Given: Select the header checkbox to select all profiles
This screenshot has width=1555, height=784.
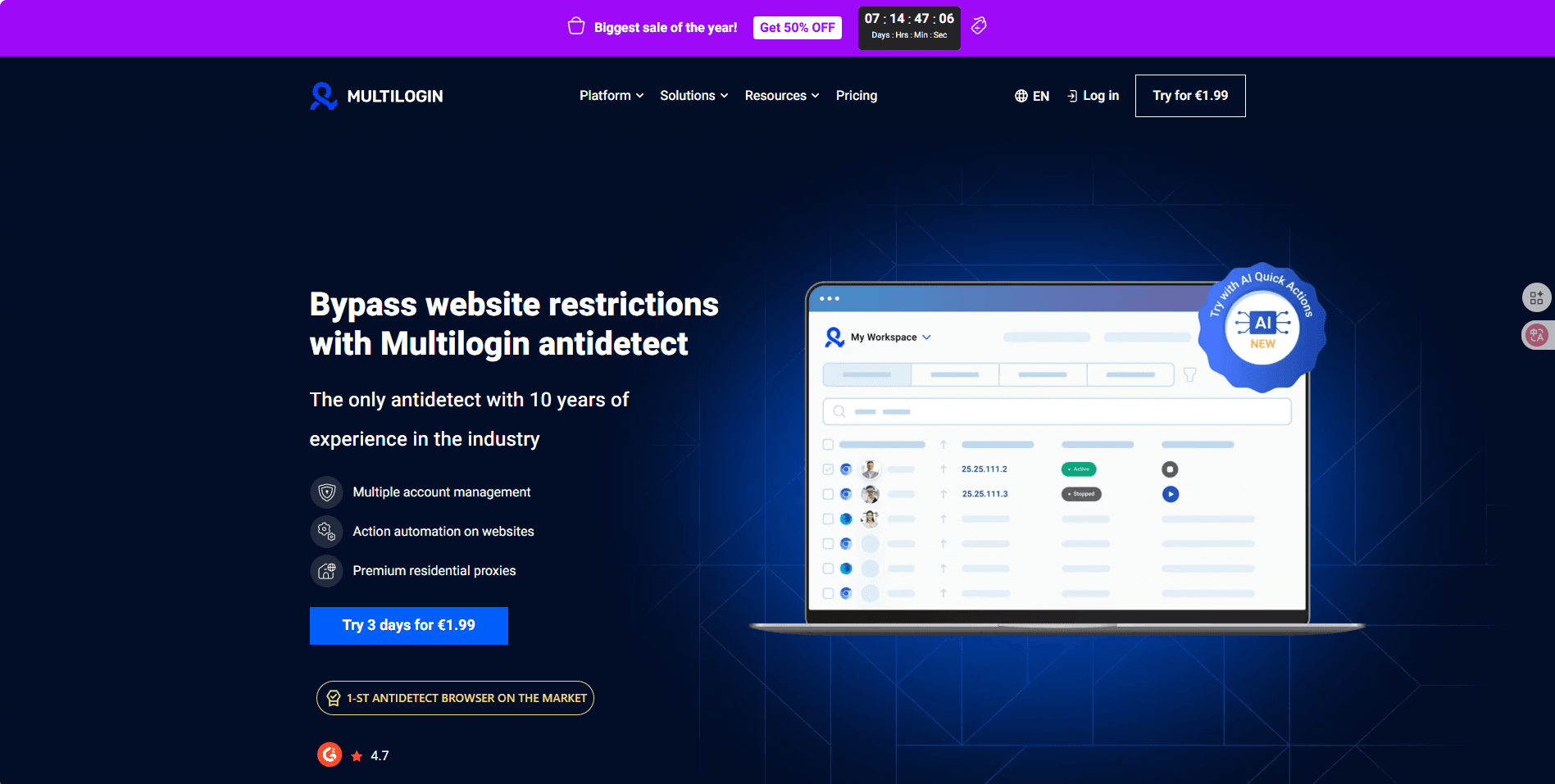Looking at the screenshot, I should pos(828,444).
